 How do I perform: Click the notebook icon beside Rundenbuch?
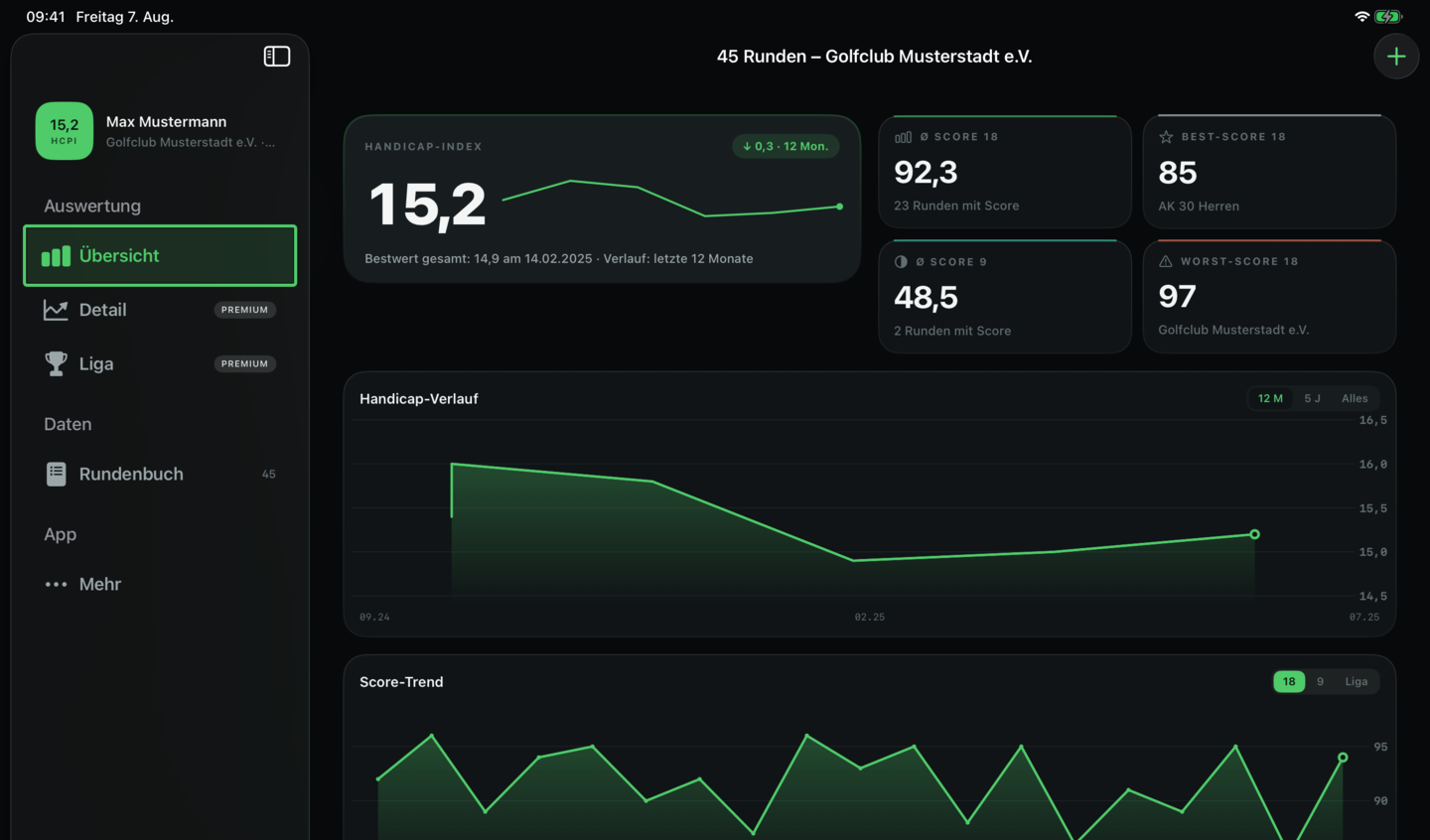pos(57,474)
